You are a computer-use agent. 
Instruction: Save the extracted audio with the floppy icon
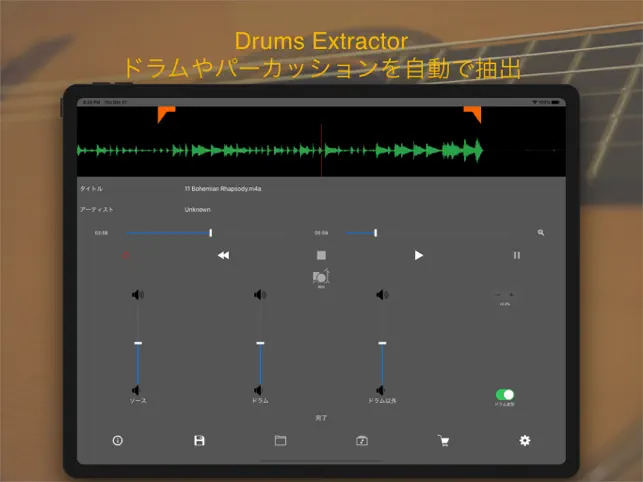[x=199, y=441]
